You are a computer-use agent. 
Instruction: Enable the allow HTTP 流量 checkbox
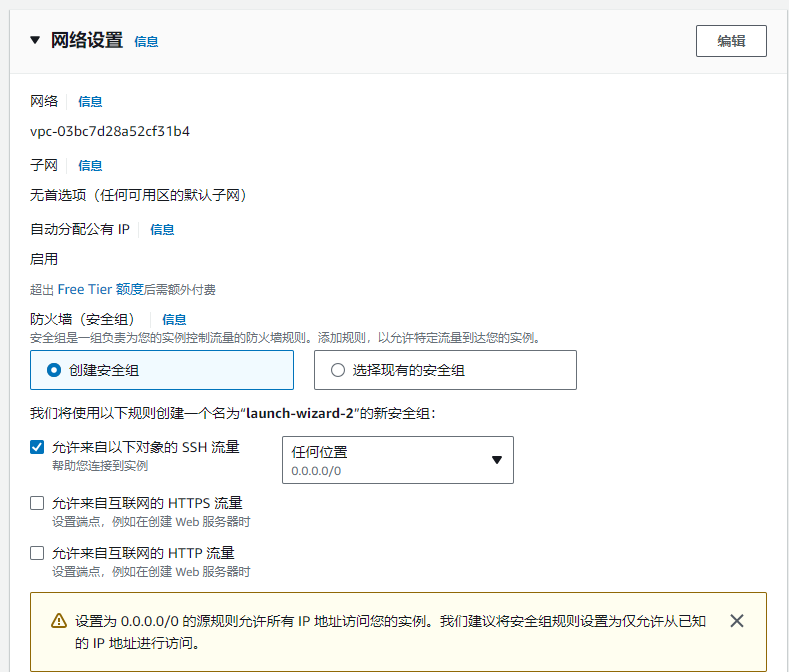coord(37,553)
